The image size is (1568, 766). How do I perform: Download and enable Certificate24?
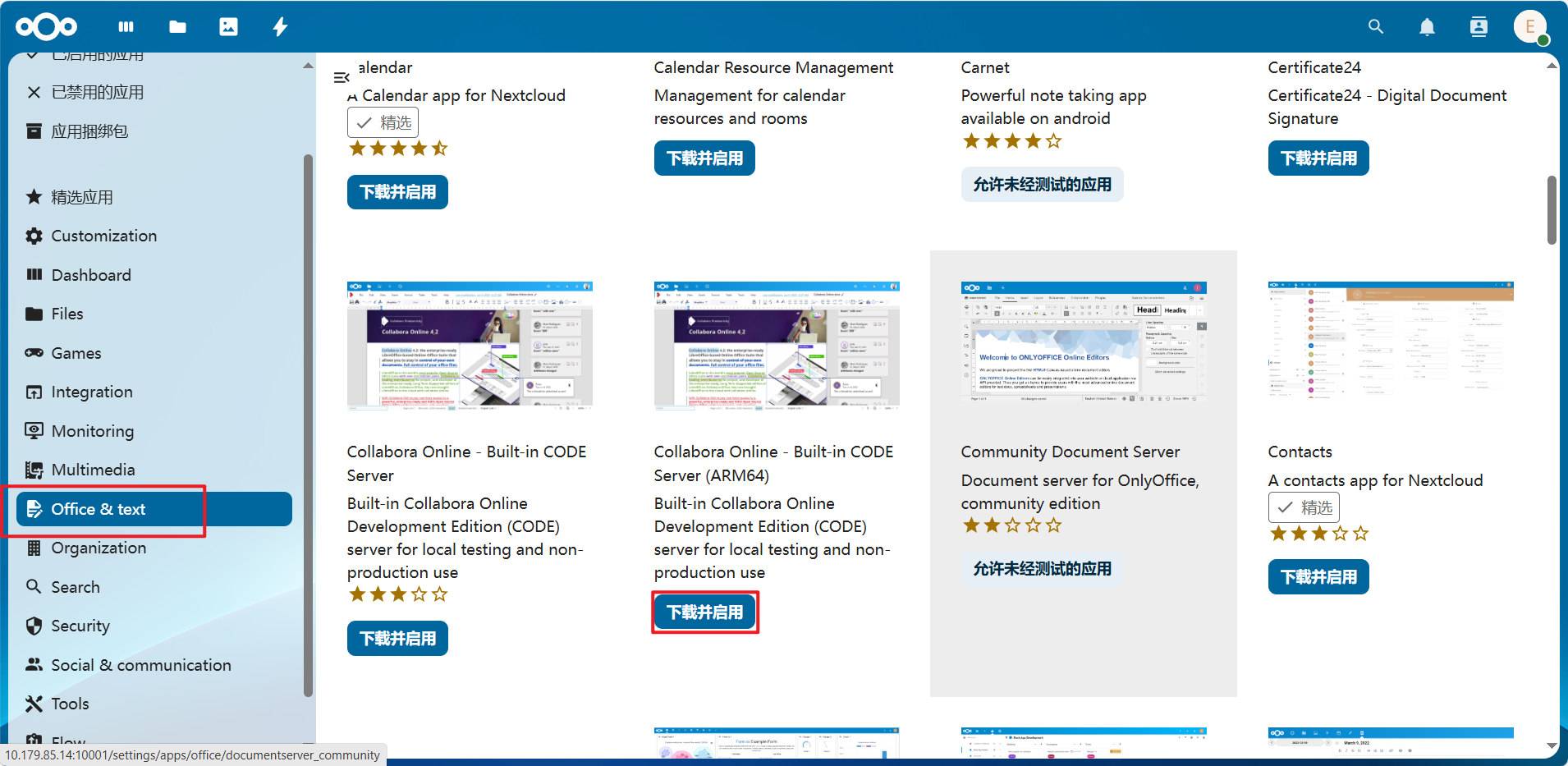[x=1318, y=158]
